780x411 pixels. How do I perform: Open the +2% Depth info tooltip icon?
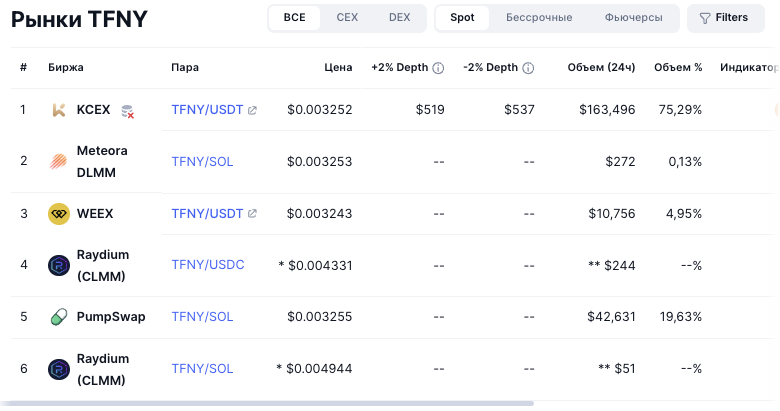tap(438, 68)
